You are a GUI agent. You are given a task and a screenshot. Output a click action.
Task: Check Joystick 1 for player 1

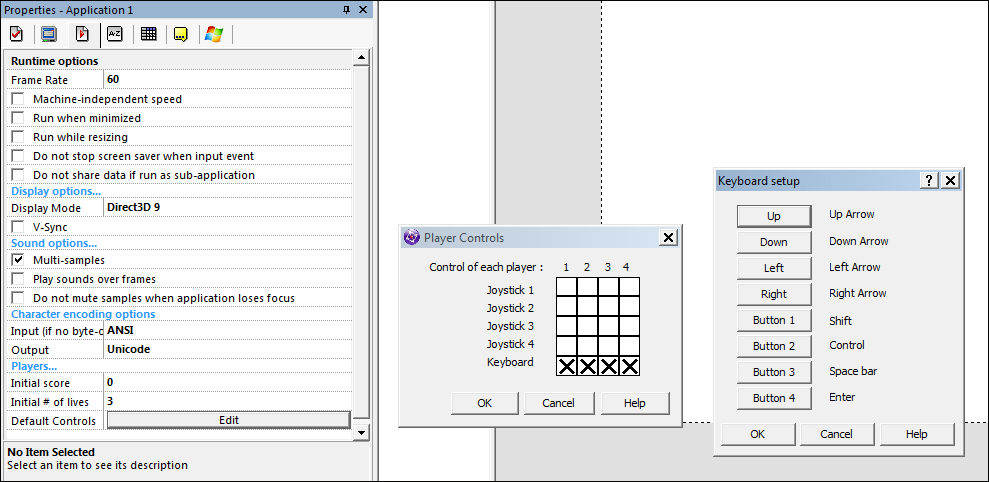[566, 290]
